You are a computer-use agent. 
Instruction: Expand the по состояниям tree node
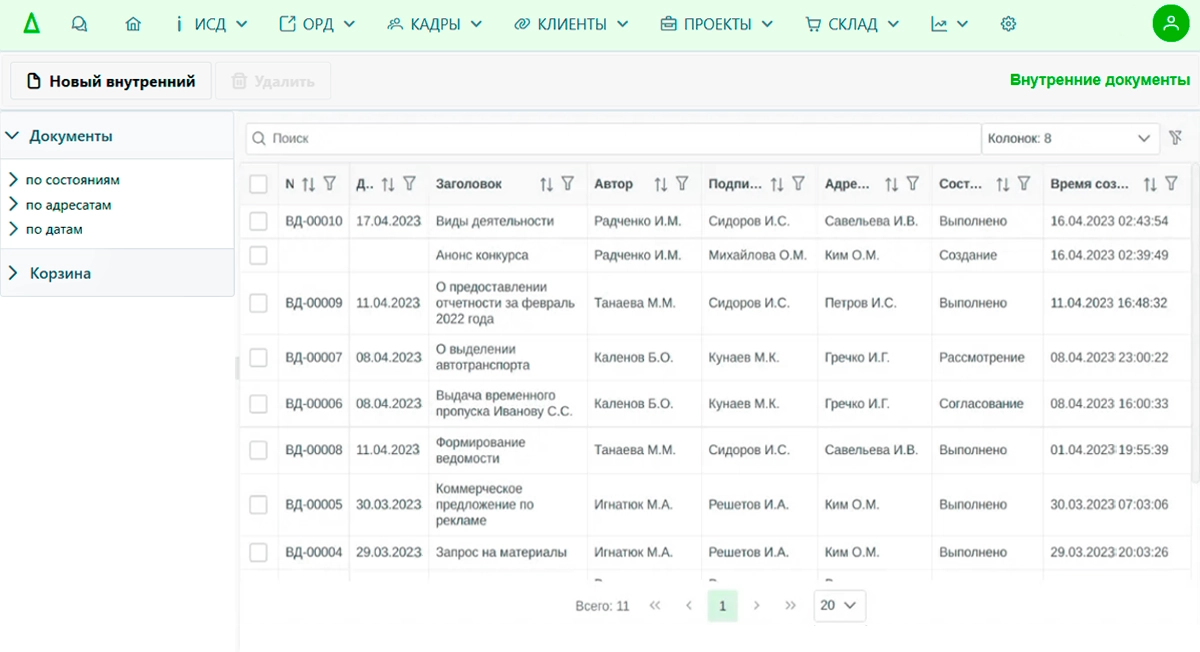pos(13,180)
